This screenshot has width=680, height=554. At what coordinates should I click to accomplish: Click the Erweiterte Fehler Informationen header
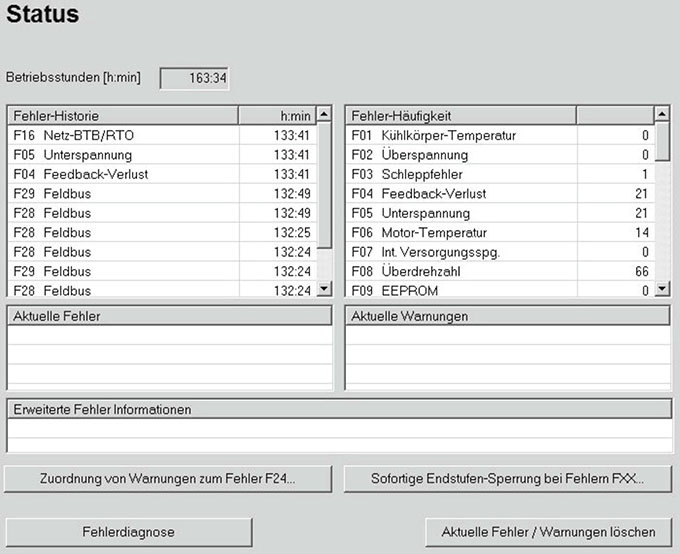pyautogui.click(x=338, y=409)
